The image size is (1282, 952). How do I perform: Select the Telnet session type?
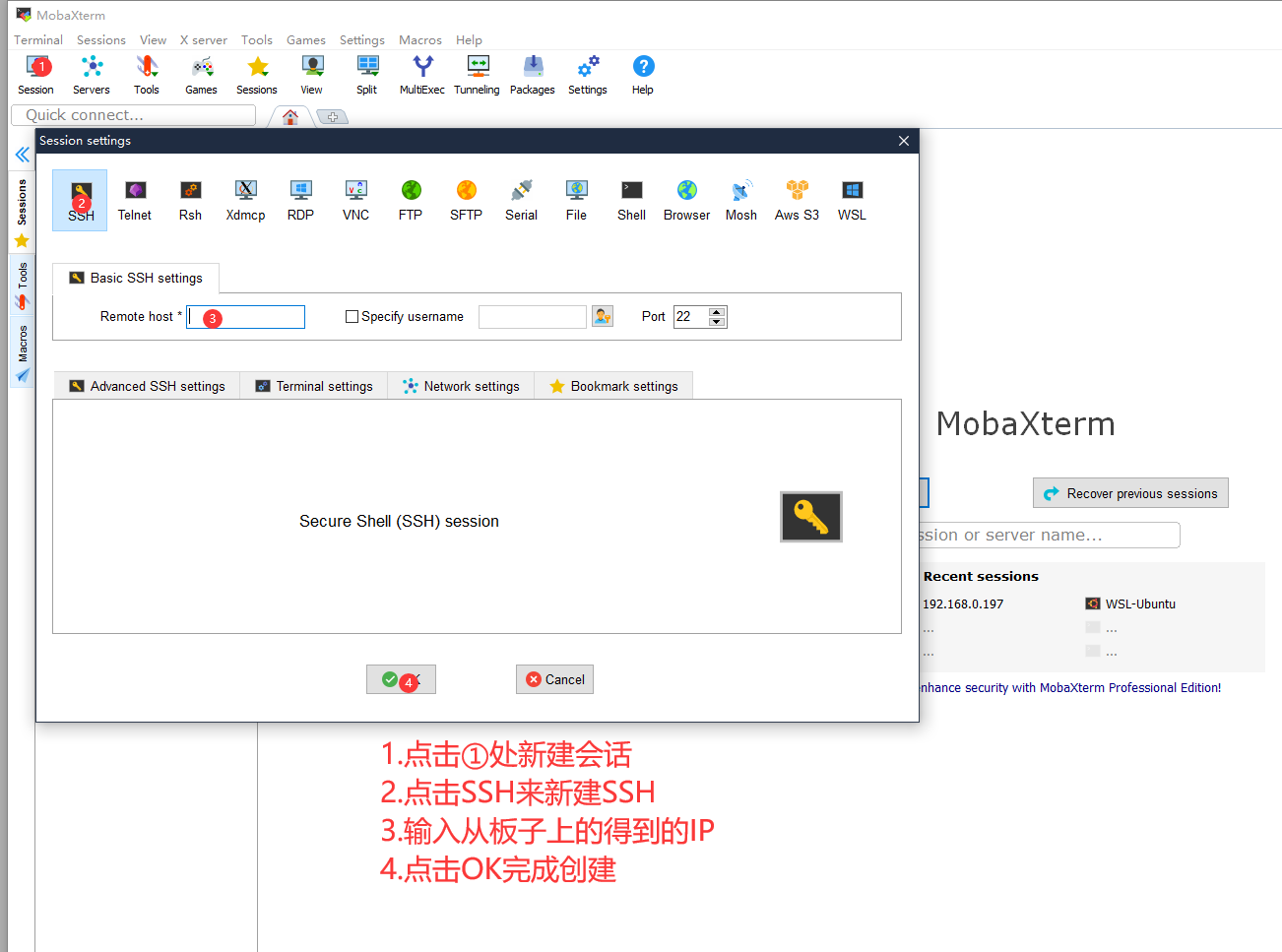(x=135, y=201)
